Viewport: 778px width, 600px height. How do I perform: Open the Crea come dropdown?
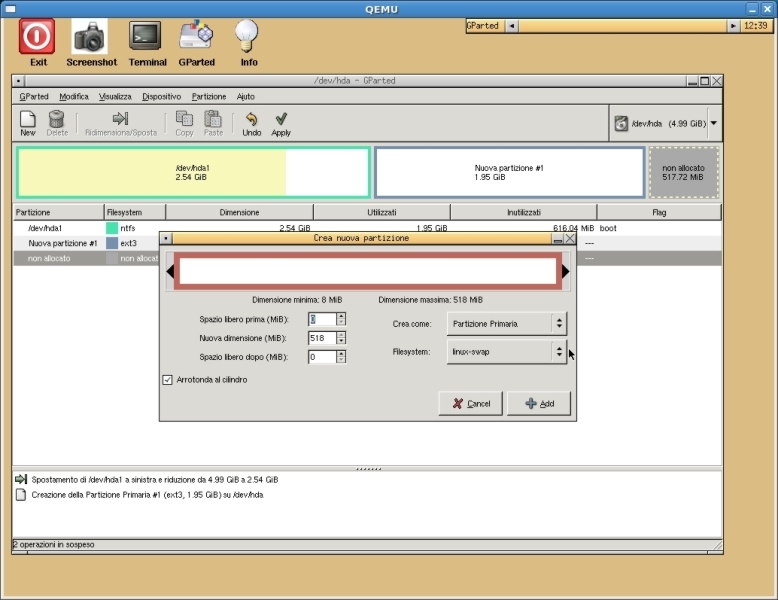click(507, 324)
